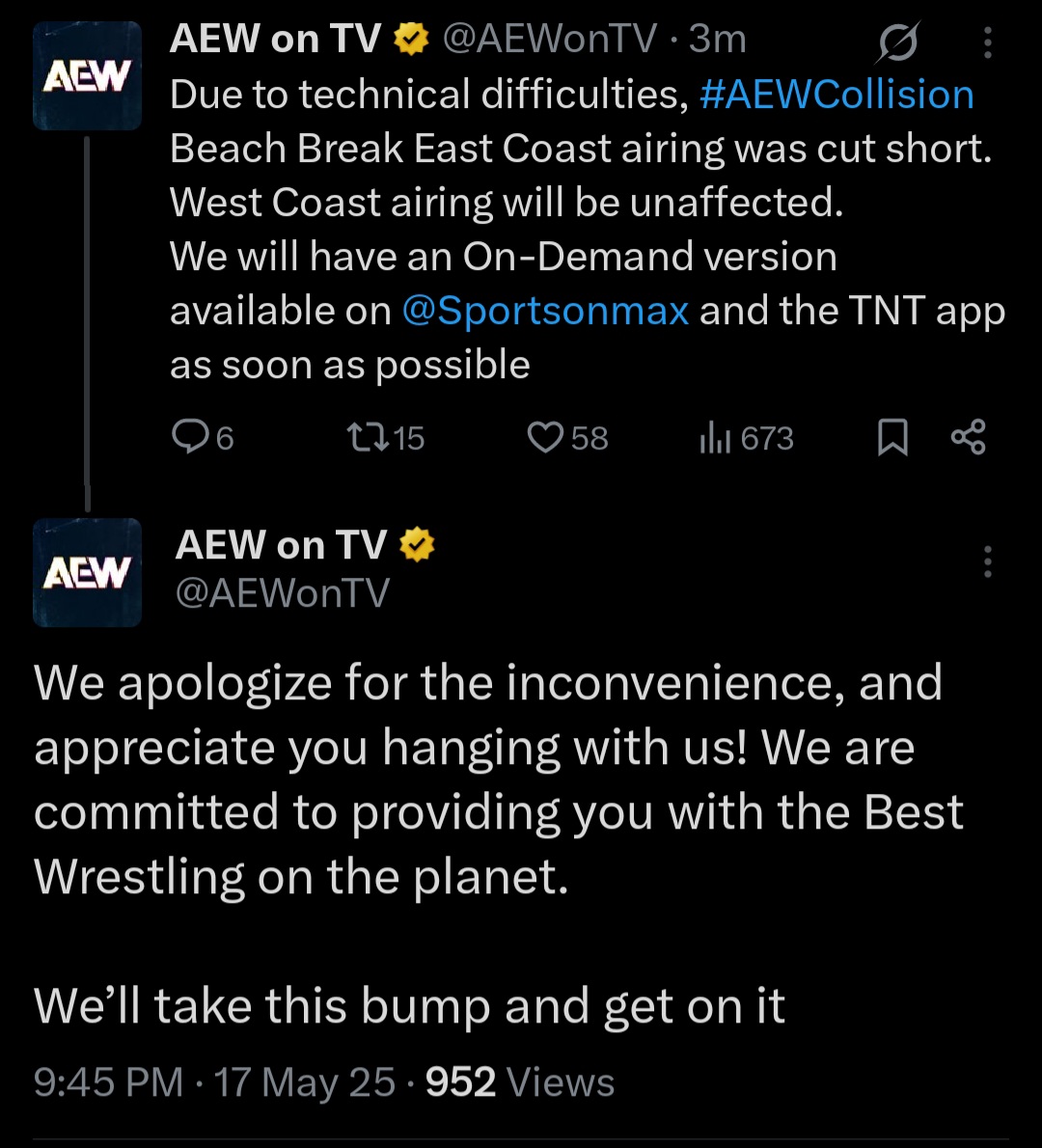Share the first tweet via share icon
1042x1148 pixels.
[x=968, y=438]
